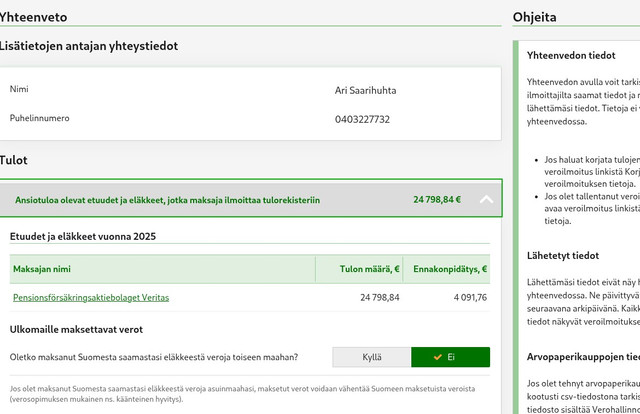Select Kyllä for taxes paid abroad
640x414 pixels.
coord(372,357)
